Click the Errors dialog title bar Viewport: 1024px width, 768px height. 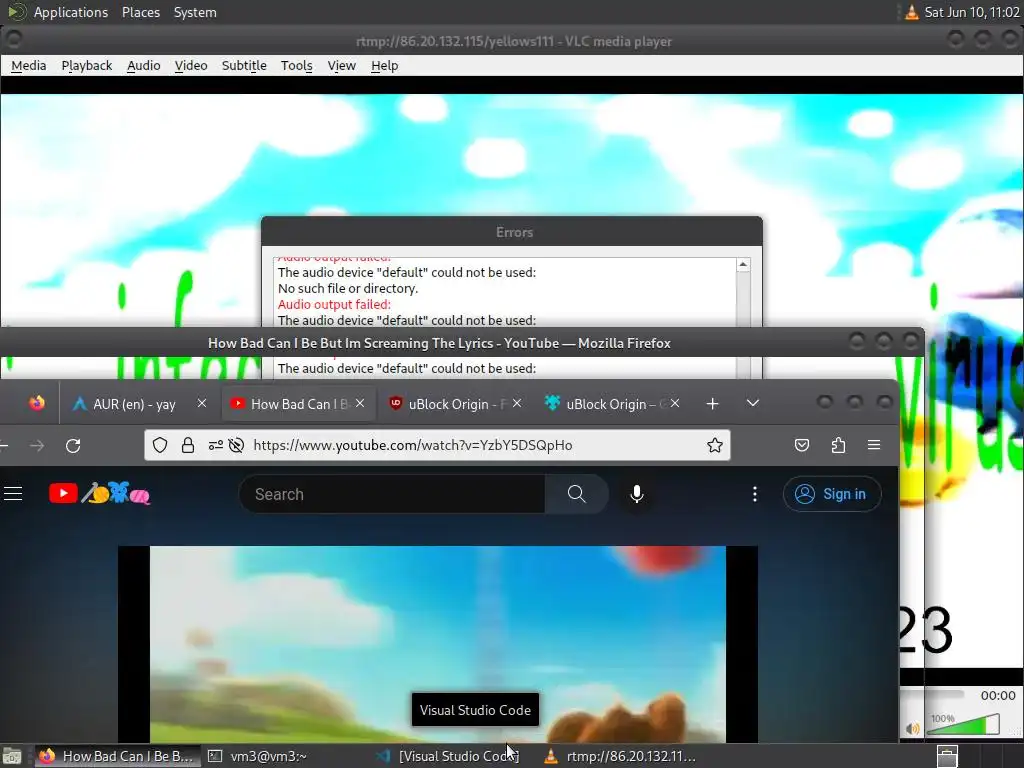coord(512,232)
